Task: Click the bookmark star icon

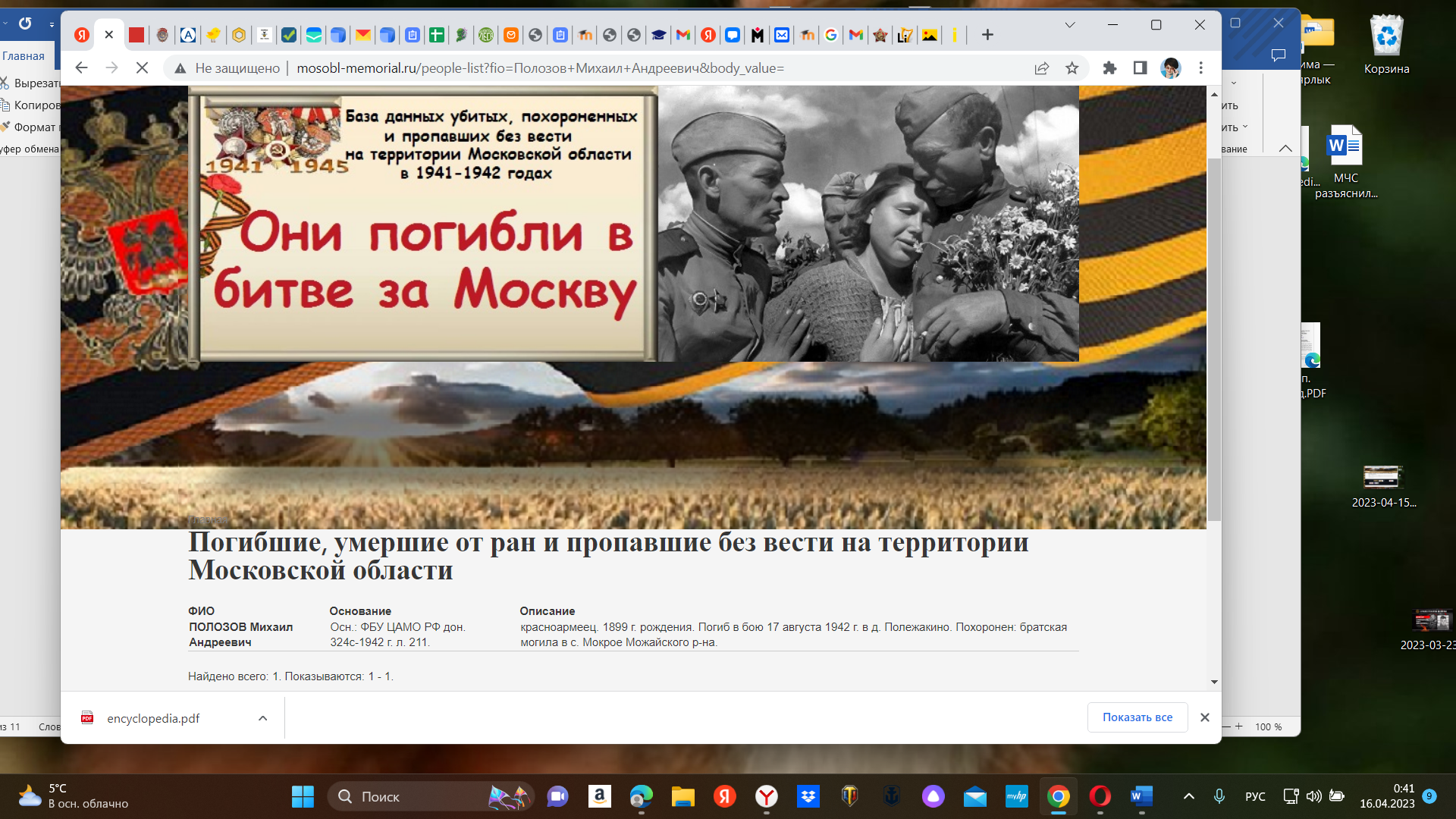Action: tap(1072, 68)
